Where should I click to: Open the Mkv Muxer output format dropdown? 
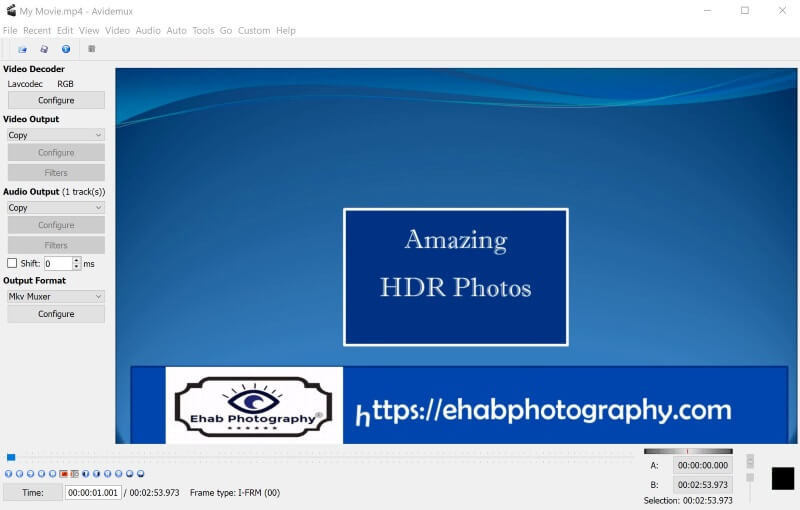56,296
